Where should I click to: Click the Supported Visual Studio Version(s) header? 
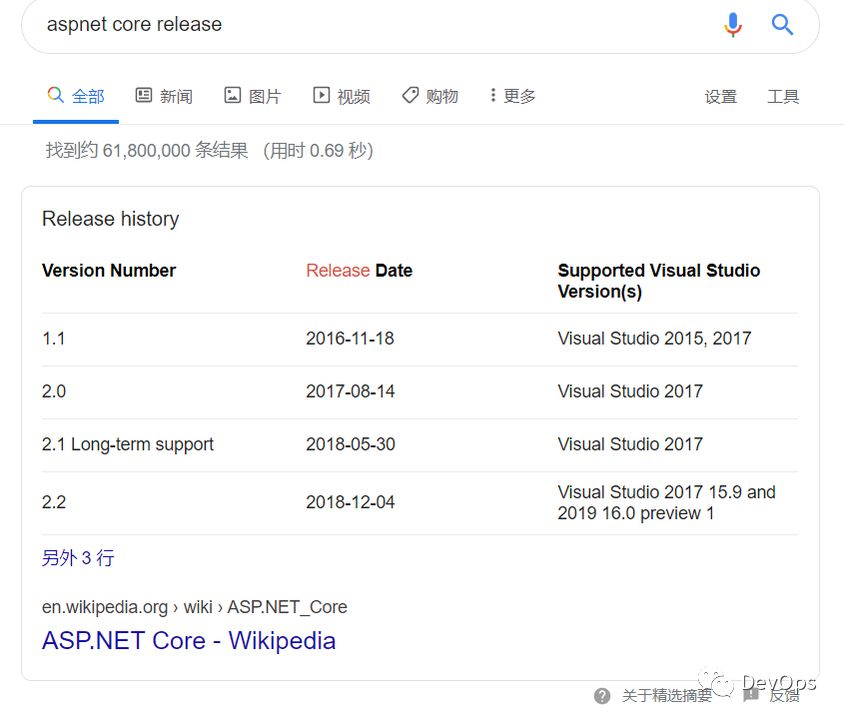[x=659, y=281]
